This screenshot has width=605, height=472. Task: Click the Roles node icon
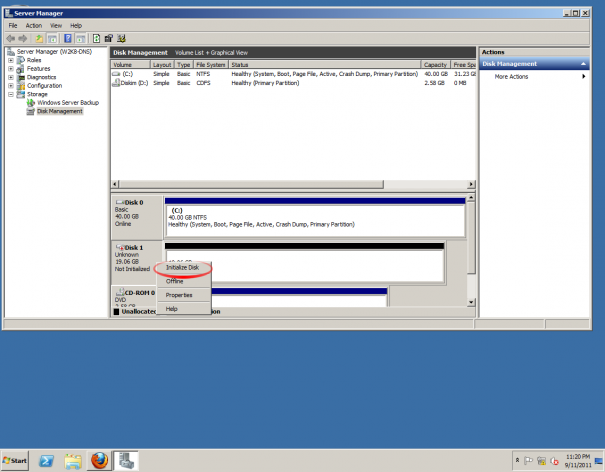tap(21, 60)
